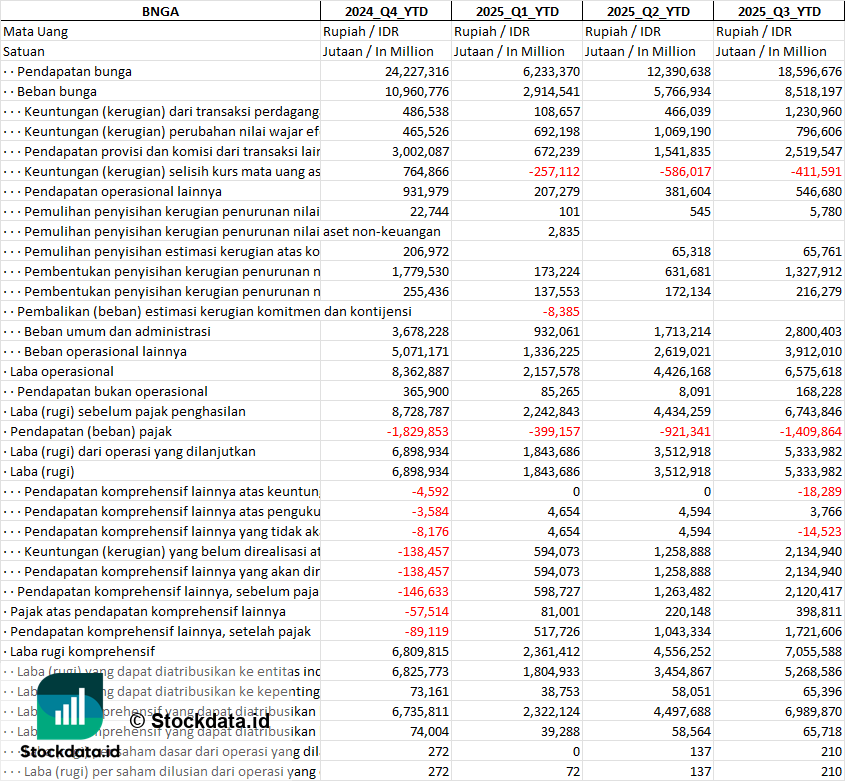
Task: Click Pendapatan bunga value 24,227,316
Action: pos(417,71)
